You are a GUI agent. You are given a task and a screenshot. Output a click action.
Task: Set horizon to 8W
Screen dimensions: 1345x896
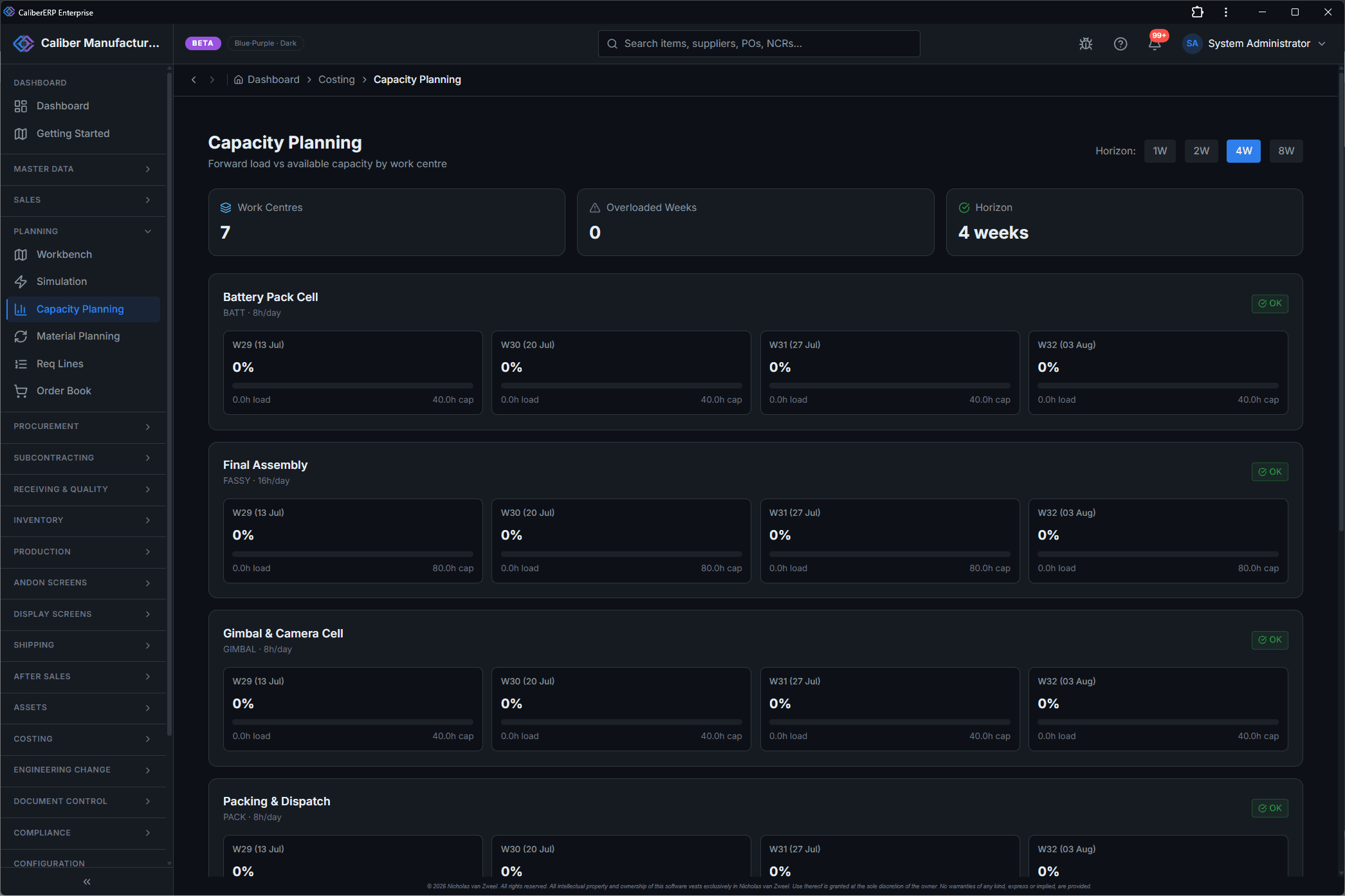tap(1286, 151)
